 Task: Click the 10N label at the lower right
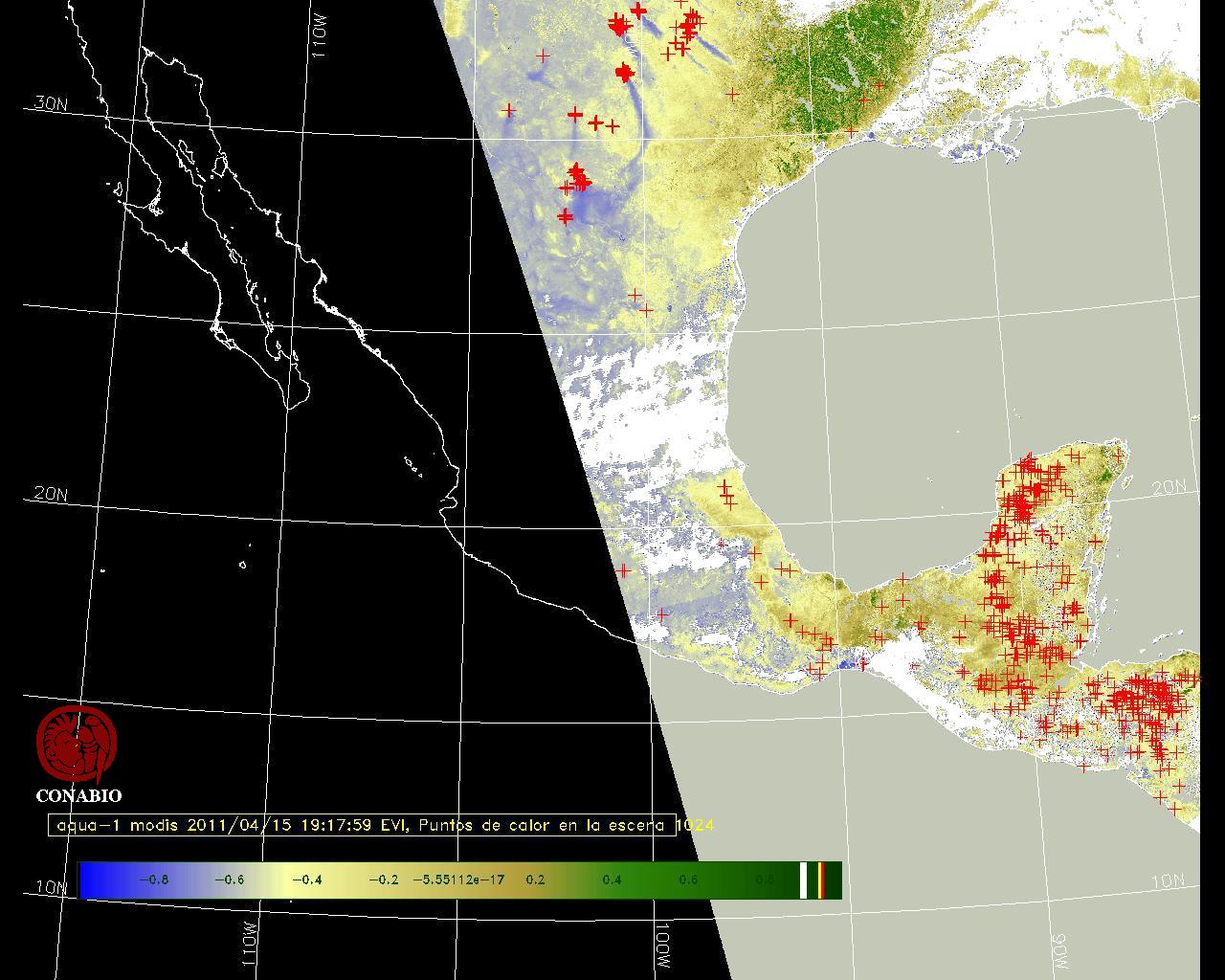(1169, 880)
